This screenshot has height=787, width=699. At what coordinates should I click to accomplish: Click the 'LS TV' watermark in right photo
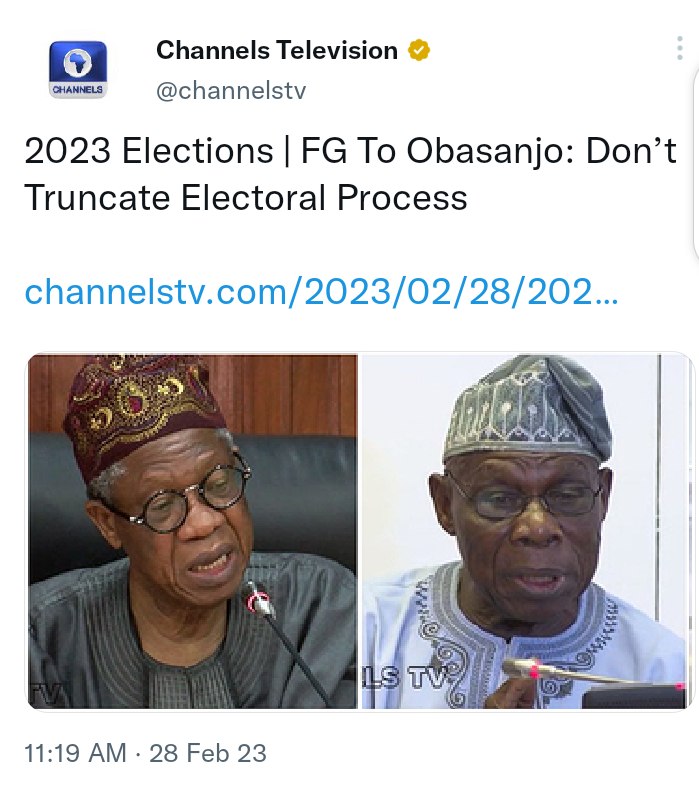pyautogui.click(x=405, y=678)
